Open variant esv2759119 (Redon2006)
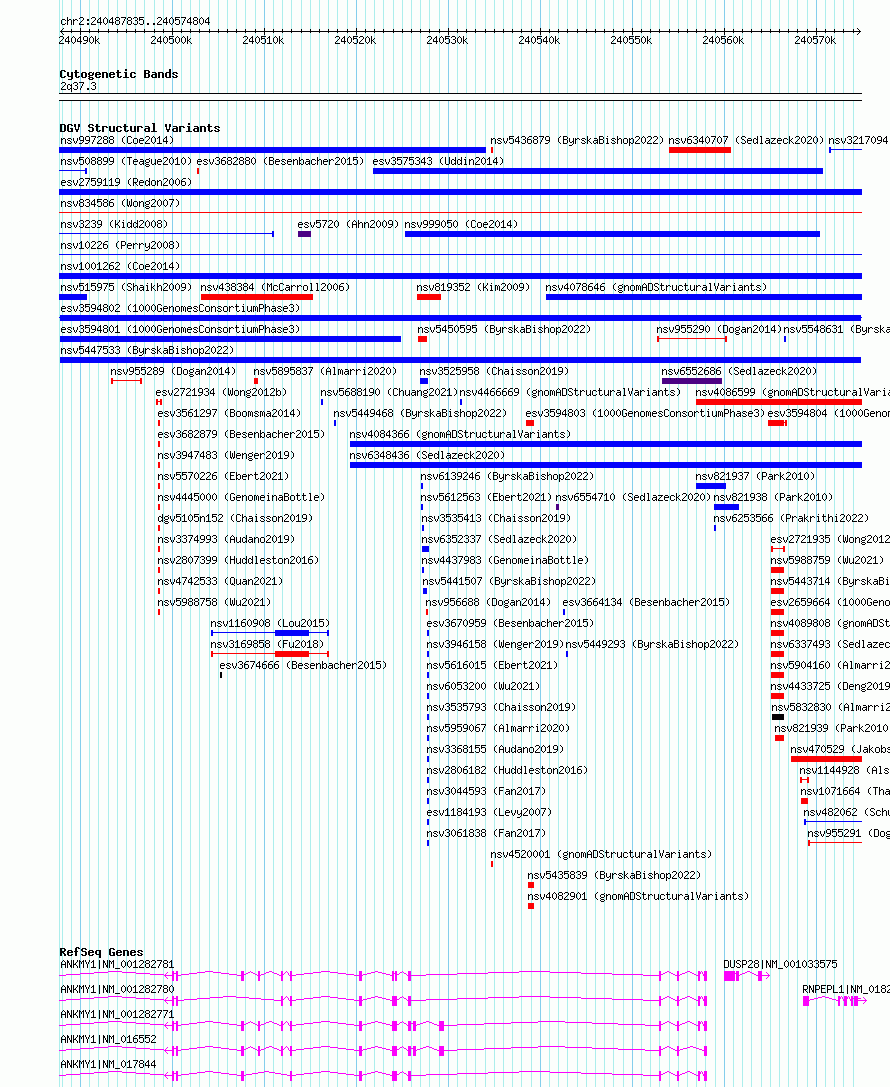This screenshot has height=1087, width=890. (x=126, y=182)
